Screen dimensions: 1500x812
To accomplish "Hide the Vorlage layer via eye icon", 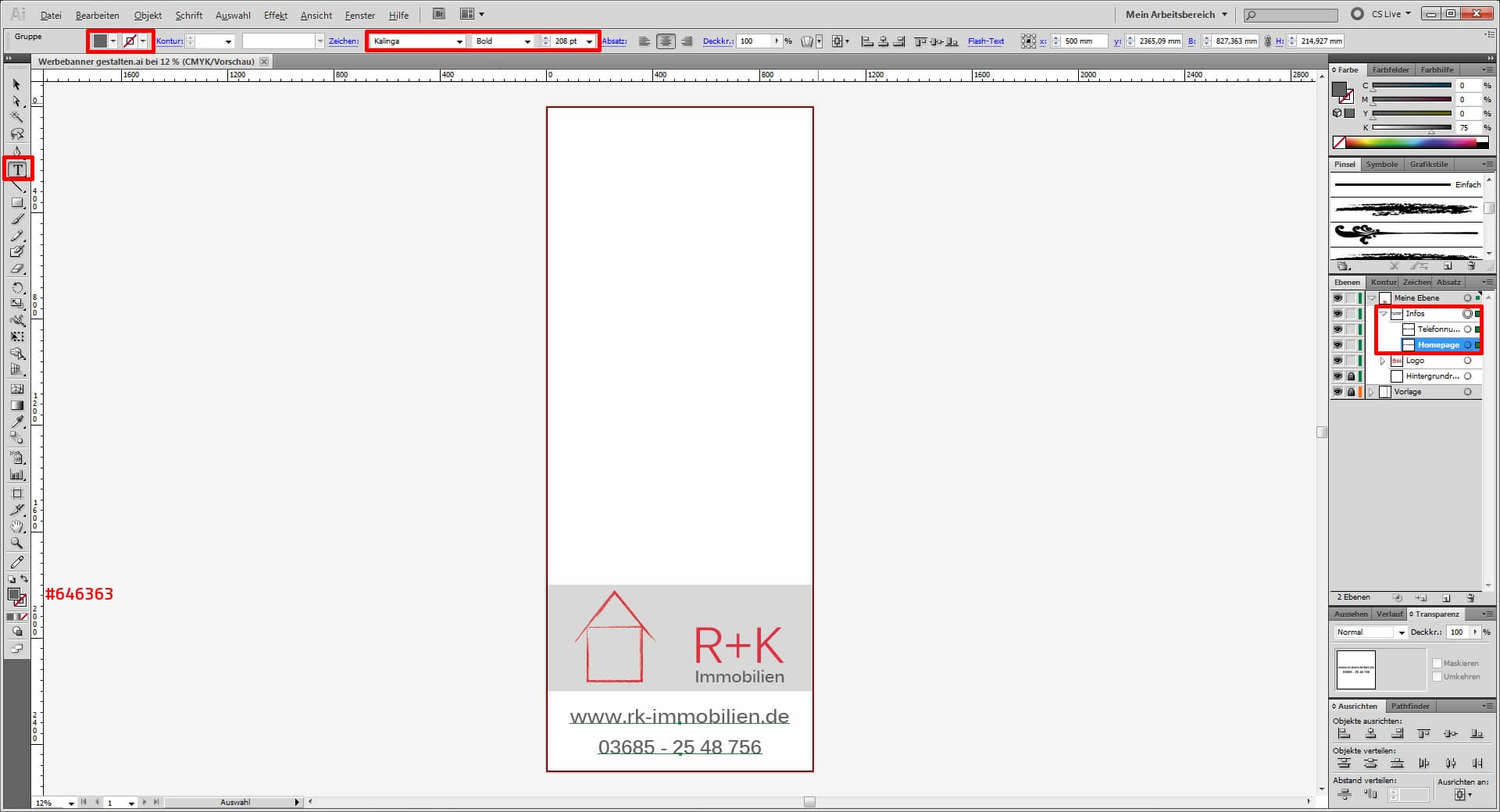I will coord(1337,392).
